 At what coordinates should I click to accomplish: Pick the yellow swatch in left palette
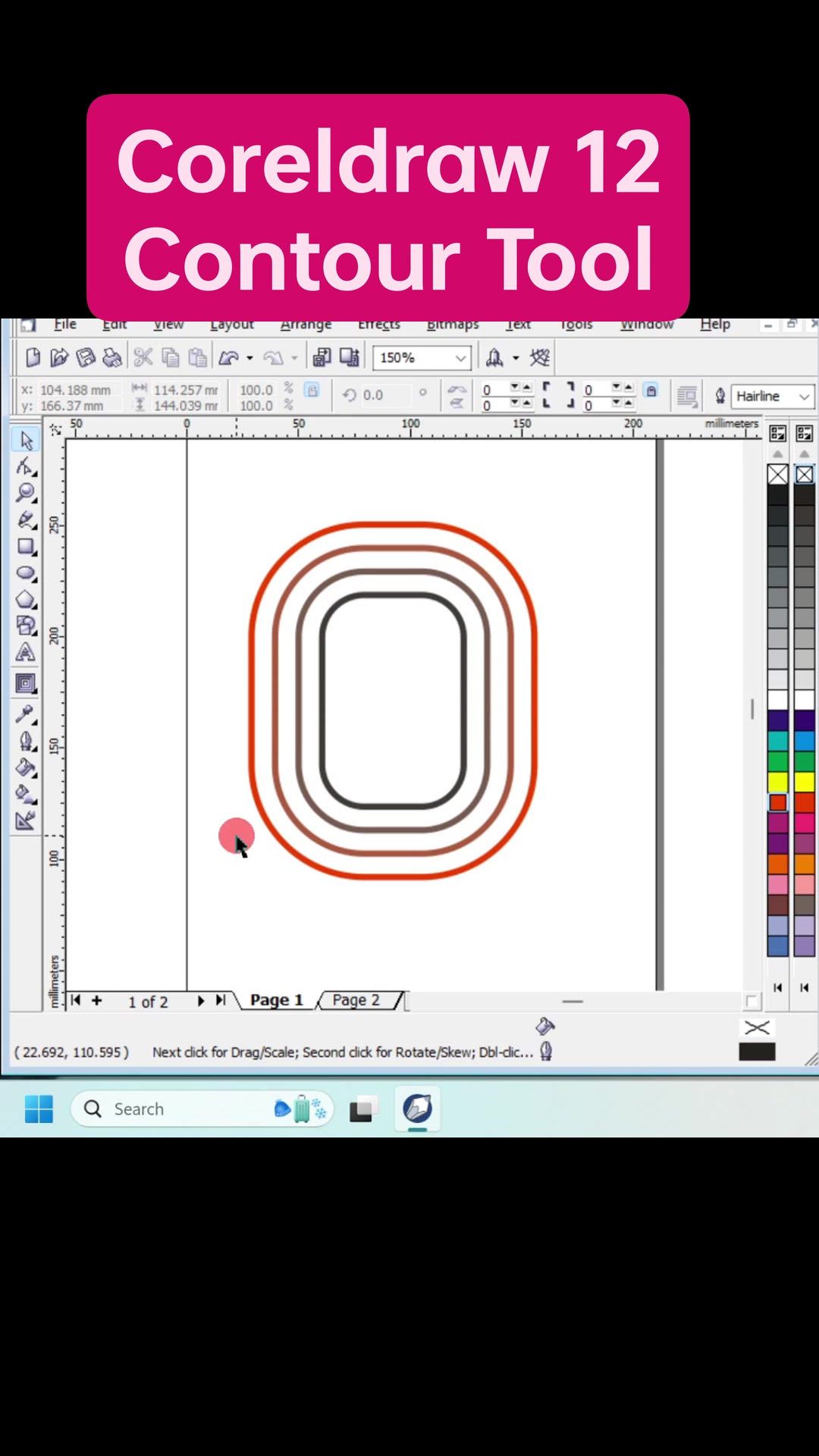coord(778,782)
